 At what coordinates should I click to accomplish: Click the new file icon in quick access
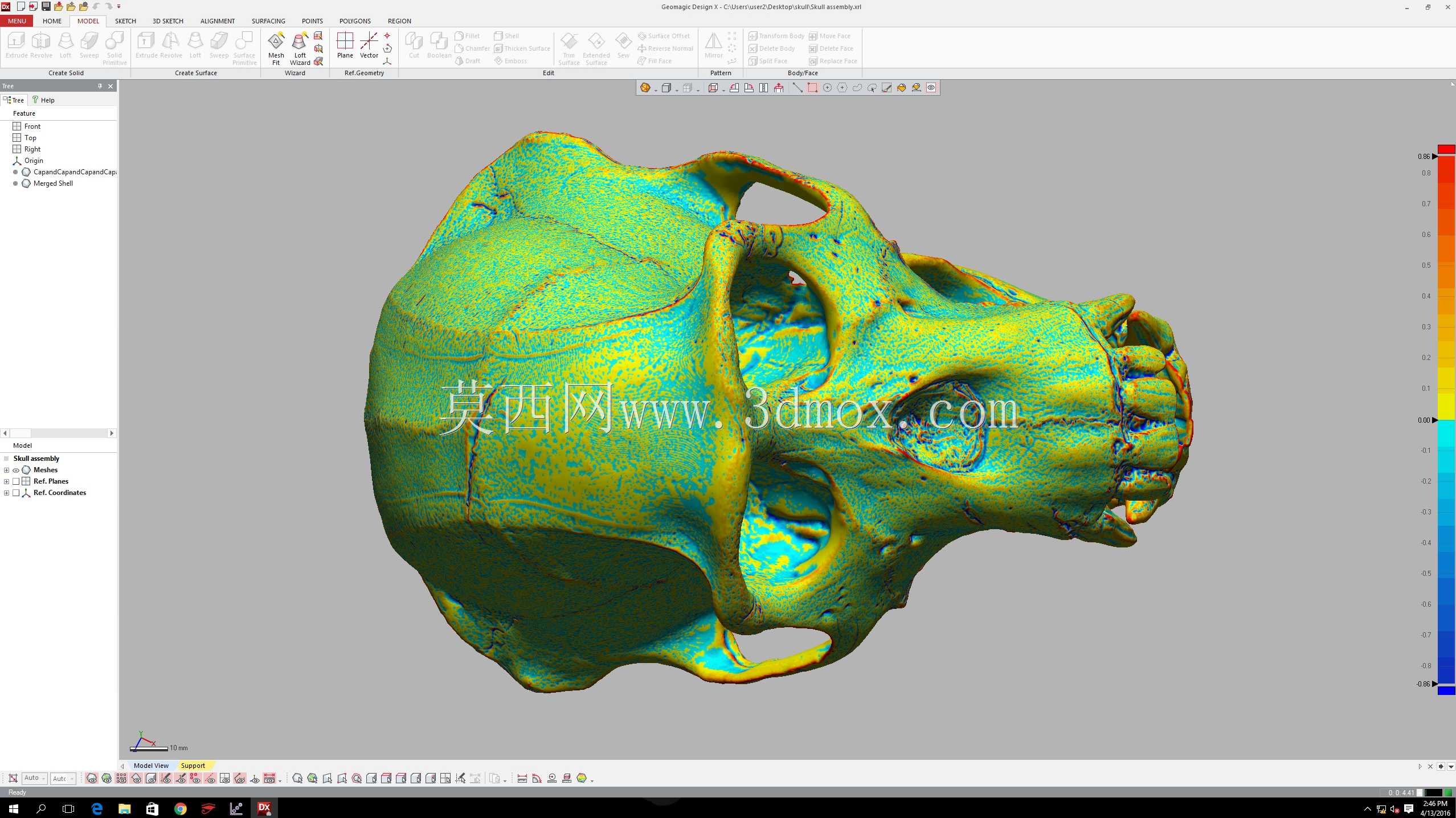[21, 6]
